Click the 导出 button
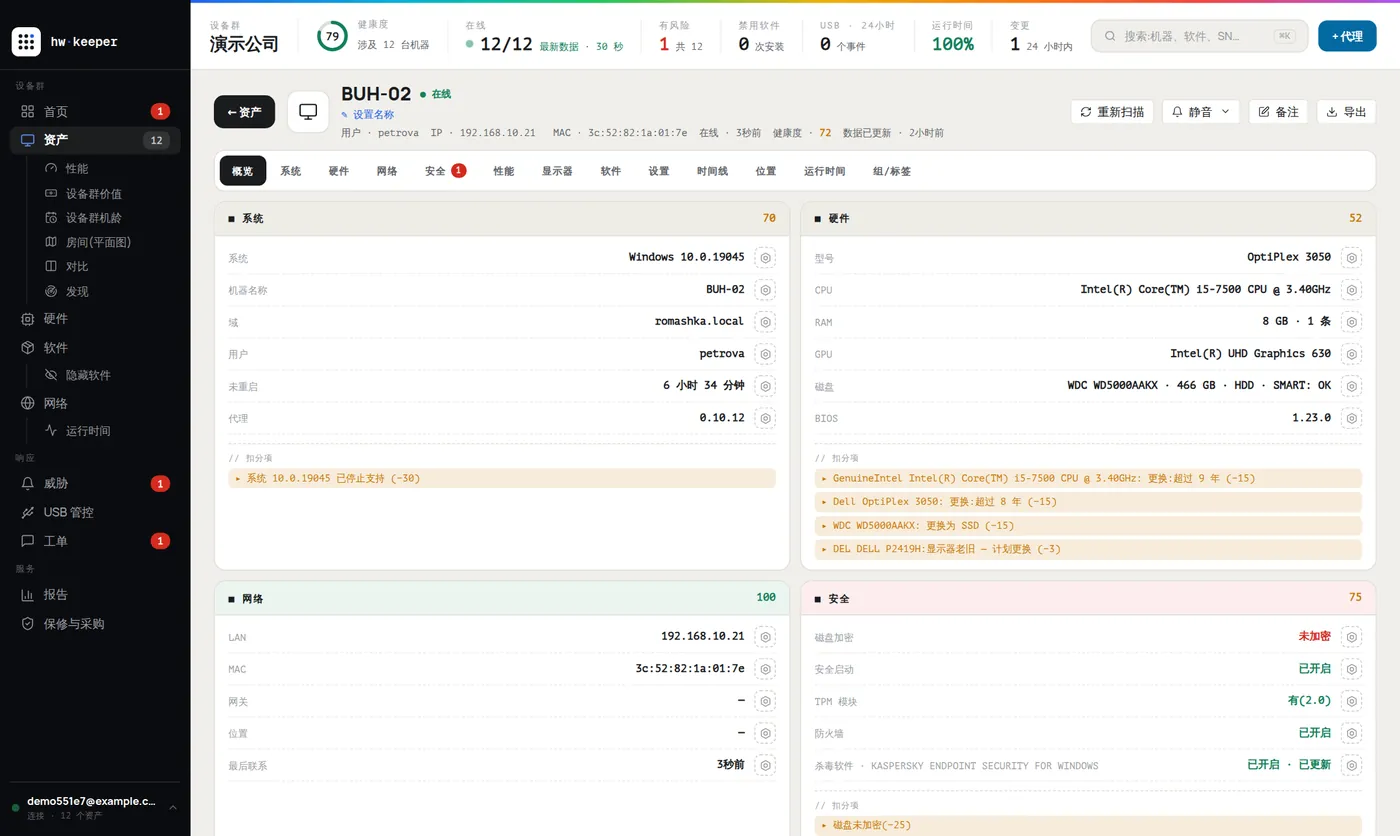 [1346, 112]
